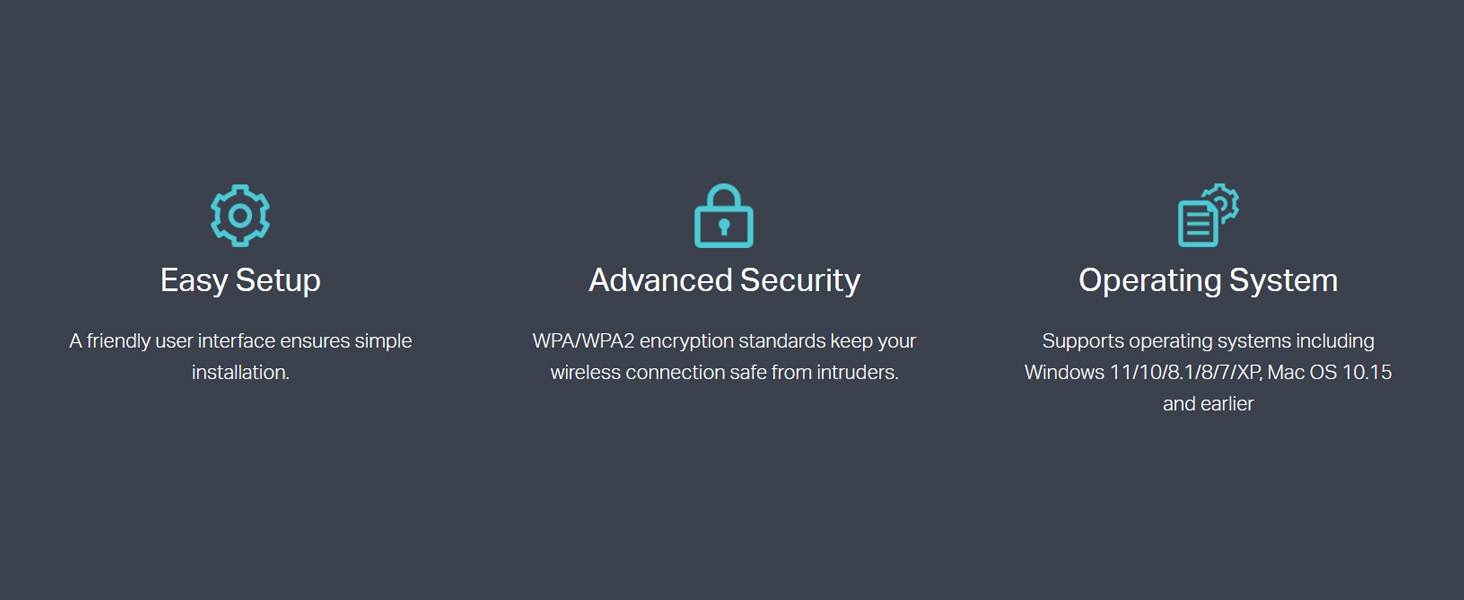The image size is (1464, 600).
Task: Click the "WPA/WPA2" text
Action: click(583, 341)
